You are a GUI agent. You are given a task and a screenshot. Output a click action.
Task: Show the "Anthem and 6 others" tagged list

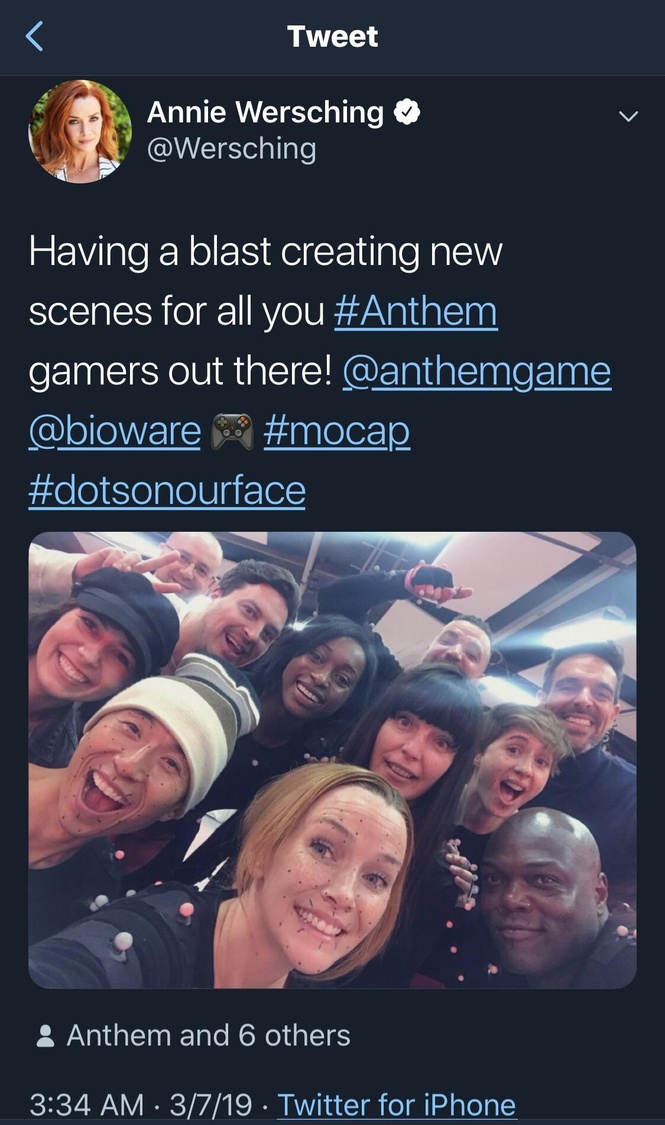(208, 1035)
